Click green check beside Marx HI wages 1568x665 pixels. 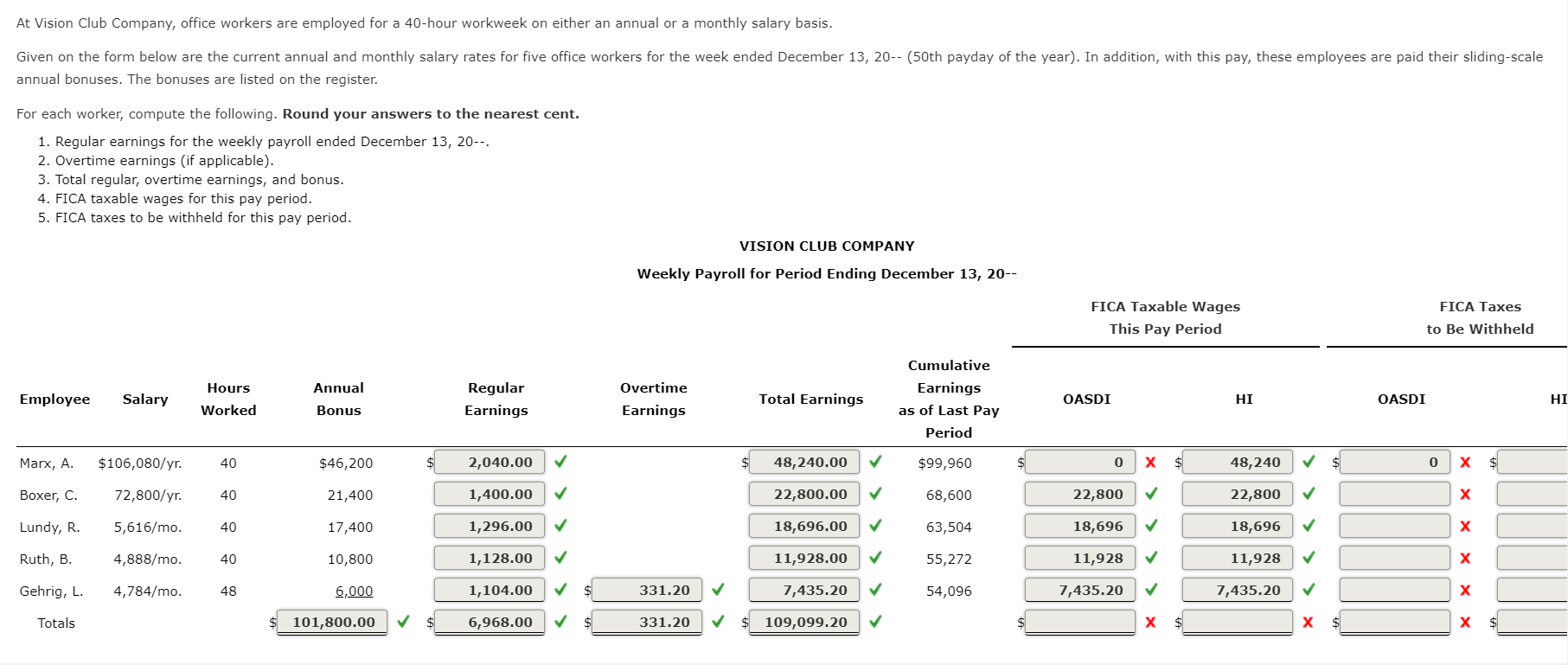1309,461
